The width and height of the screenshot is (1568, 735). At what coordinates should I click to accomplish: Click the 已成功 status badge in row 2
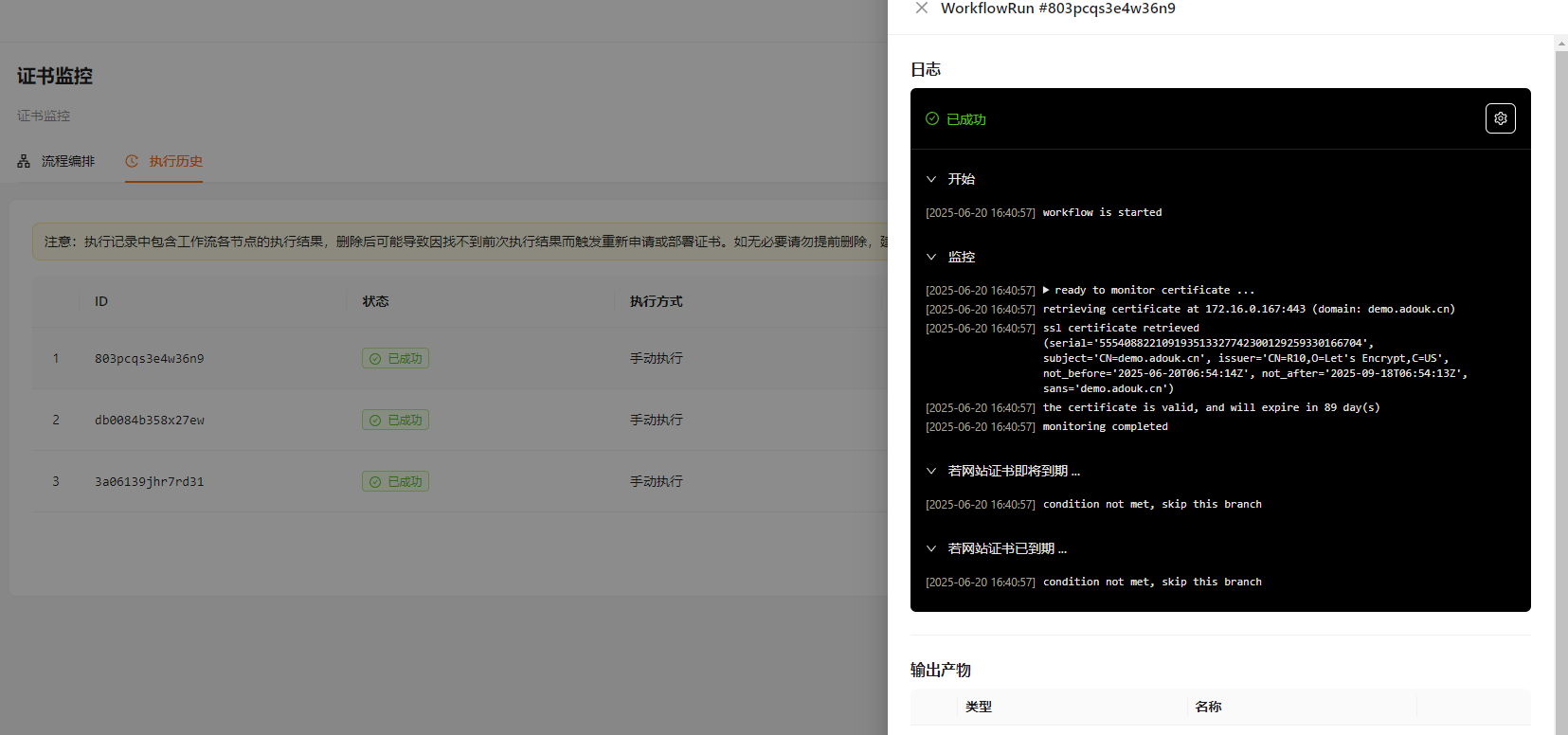point(395,420)
